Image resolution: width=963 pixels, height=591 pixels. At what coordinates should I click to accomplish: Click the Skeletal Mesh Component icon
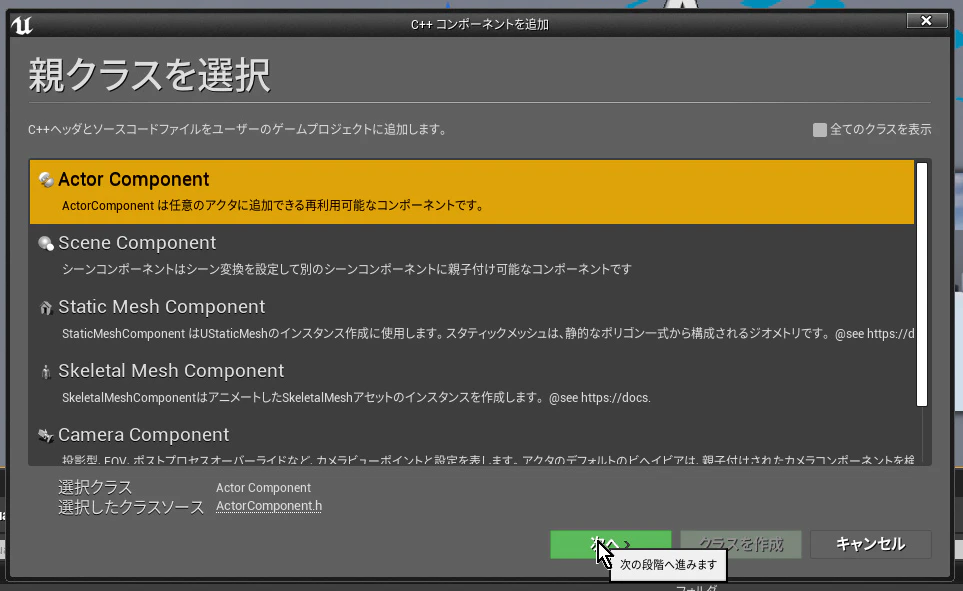[x=46, y=371]
